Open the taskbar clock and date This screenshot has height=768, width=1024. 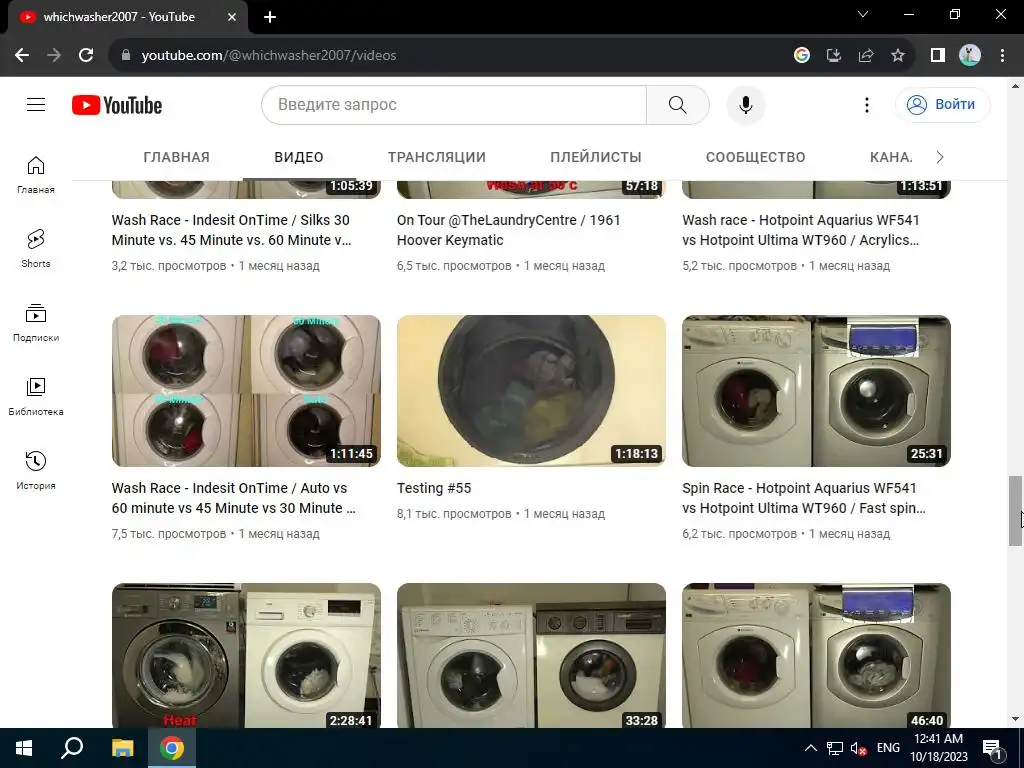click(x=939, y=748)
